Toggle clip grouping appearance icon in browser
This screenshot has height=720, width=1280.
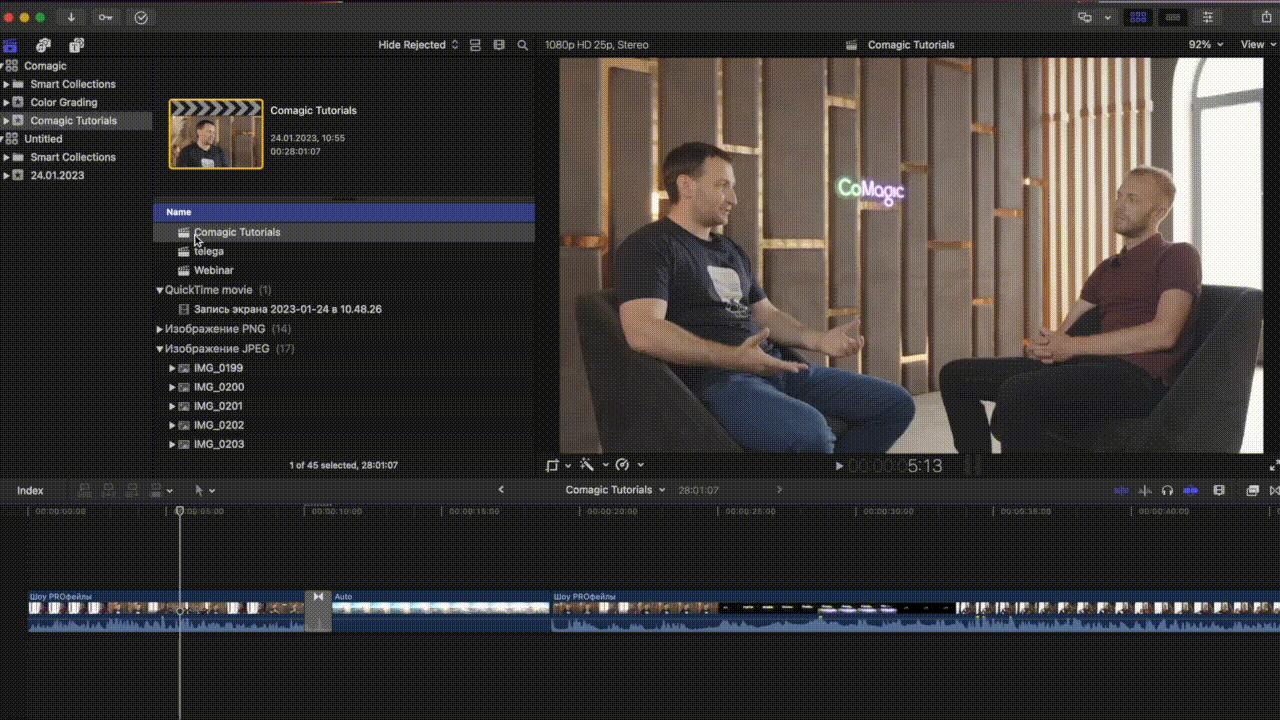[x=475, y=45]
